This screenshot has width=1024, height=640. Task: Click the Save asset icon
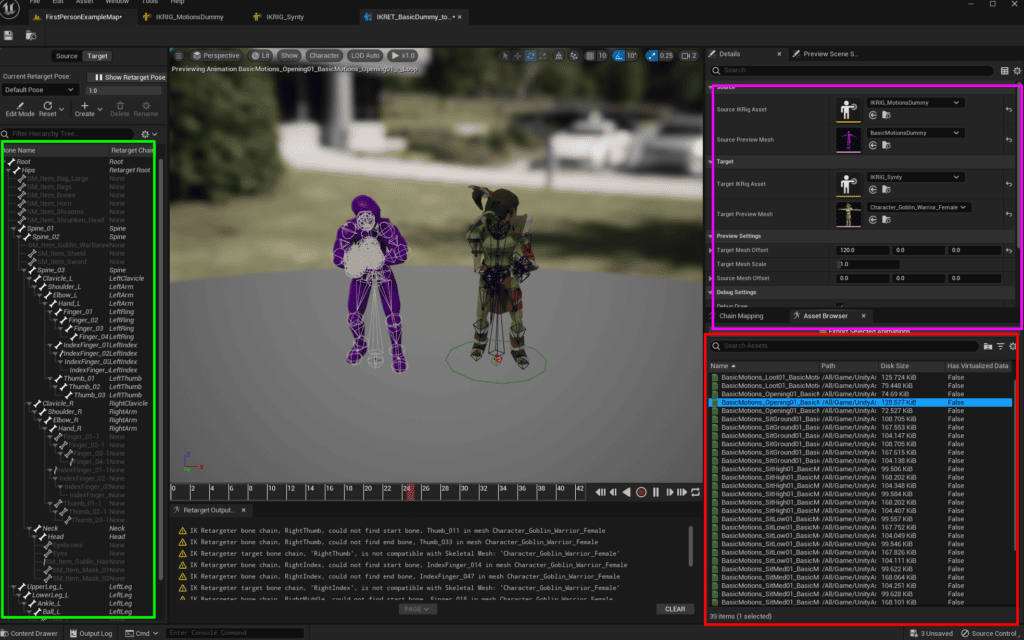[x=8, y=35]
